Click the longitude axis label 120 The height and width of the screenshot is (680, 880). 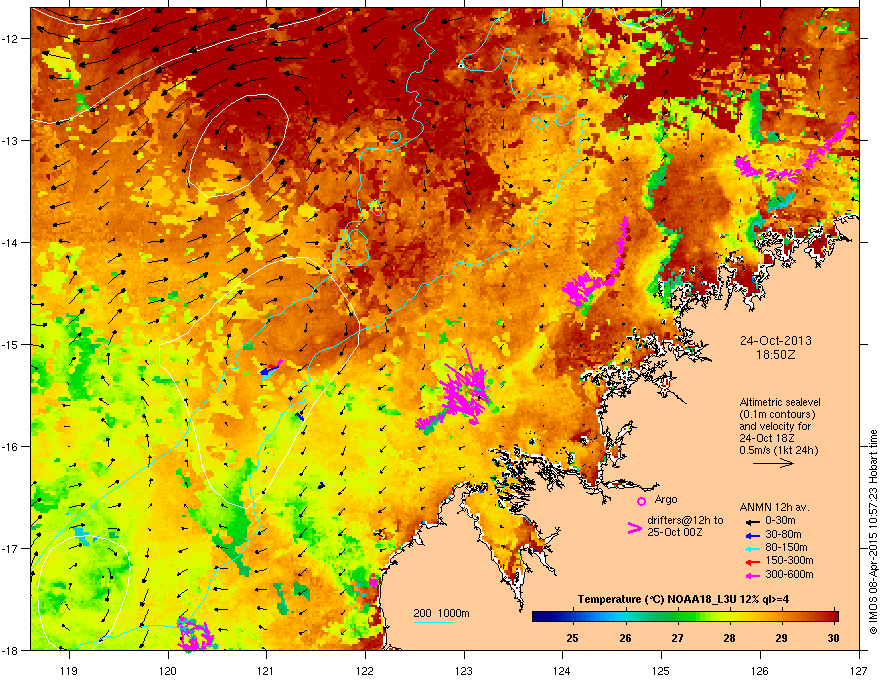pos(168,670)
